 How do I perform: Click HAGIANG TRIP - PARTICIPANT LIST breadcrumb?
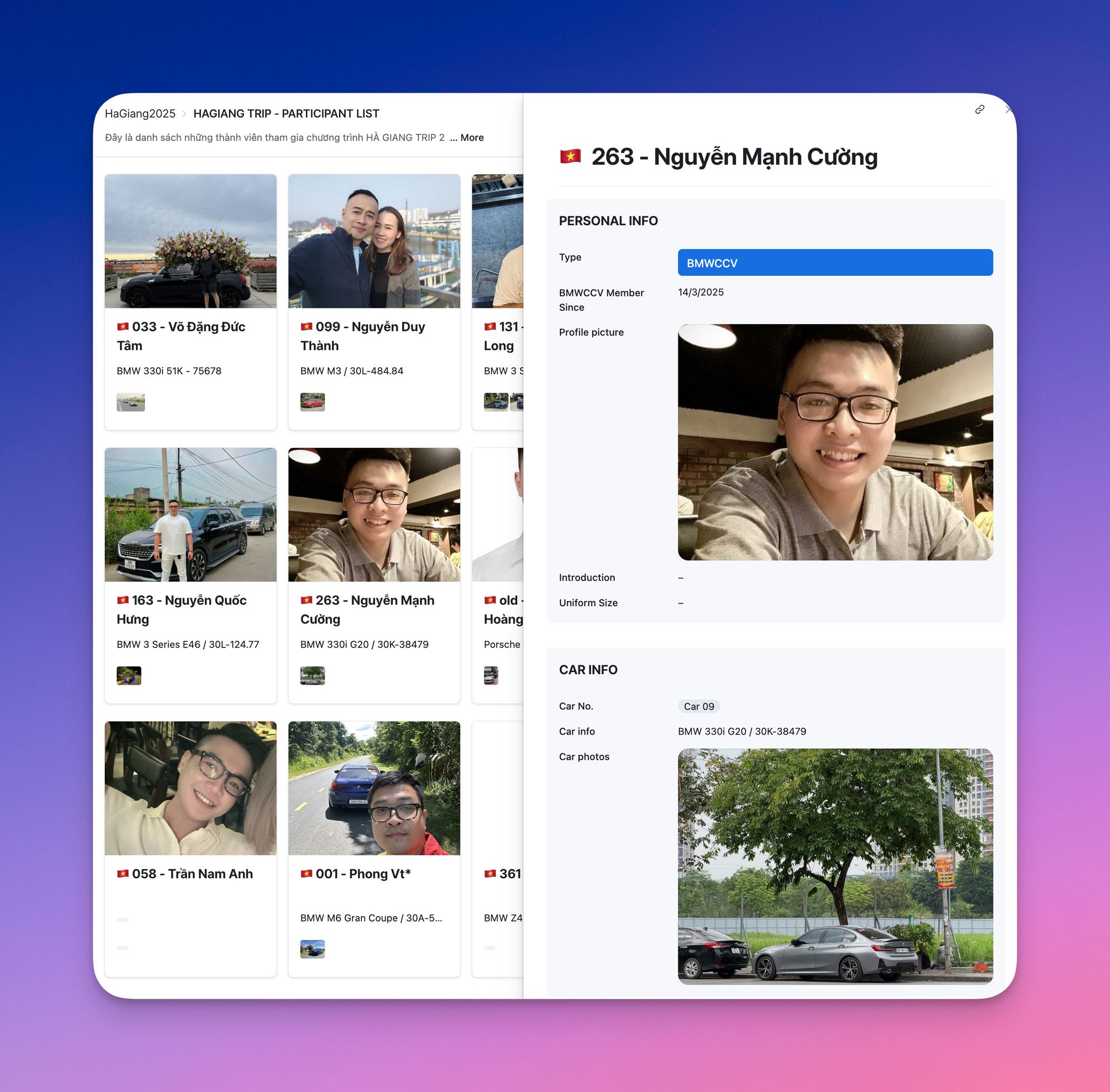point(286,114)
